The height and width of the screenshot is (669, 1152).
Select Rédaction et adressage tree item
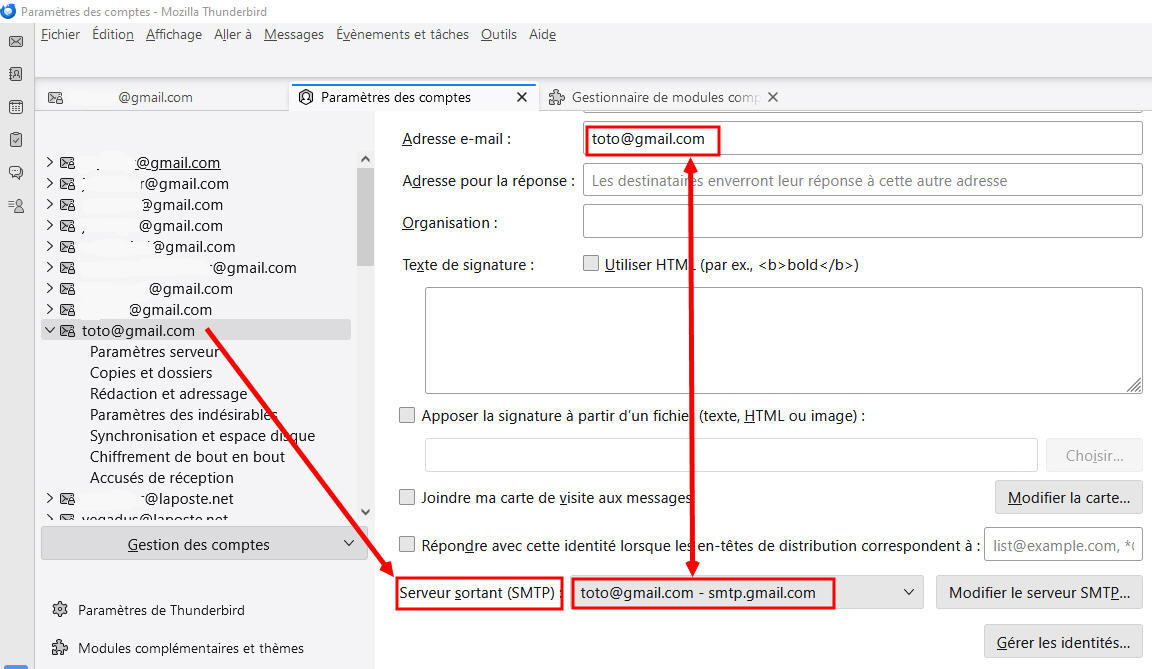(168, 394)
